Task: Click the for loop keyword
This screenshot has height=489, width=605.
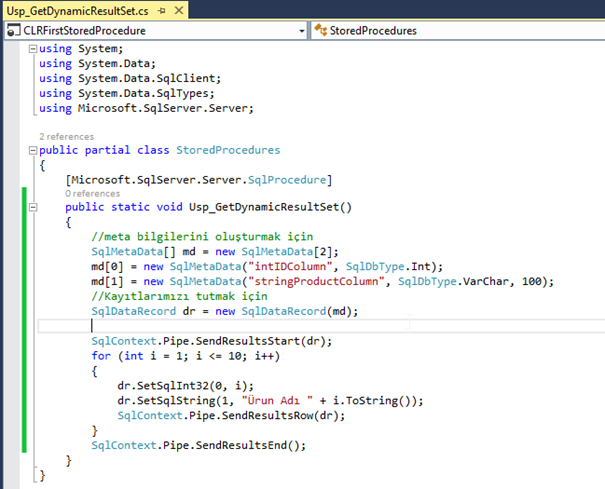Action: click(101, 355)
